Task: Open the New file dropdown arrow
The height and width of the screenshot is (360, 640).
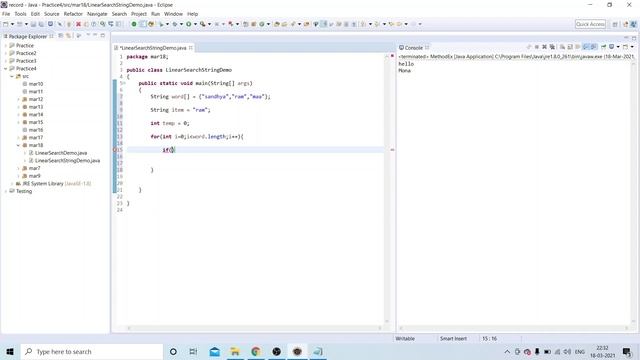Action: pos(12,24)
